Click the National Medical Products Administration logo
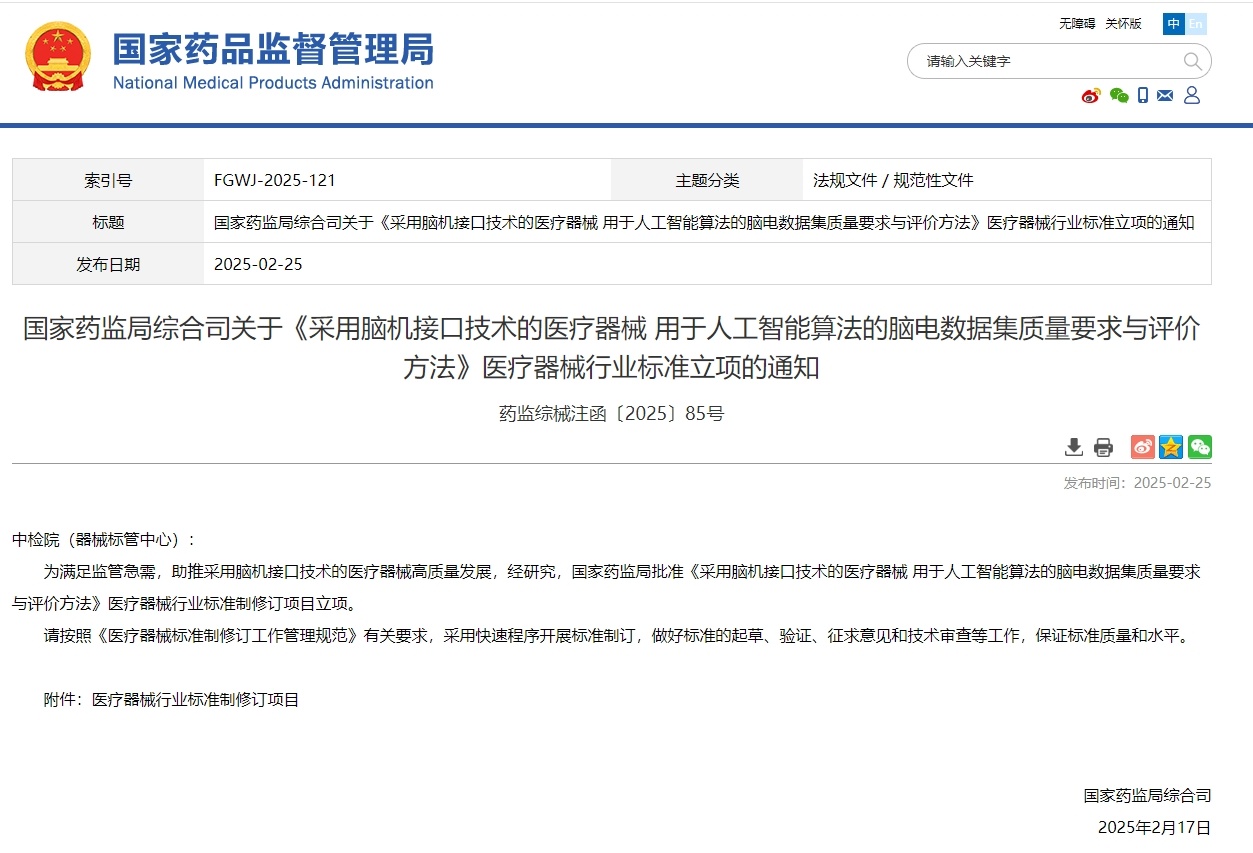Image resolution: width=1253 pixels, height=853 pixels. click(272, 60)
